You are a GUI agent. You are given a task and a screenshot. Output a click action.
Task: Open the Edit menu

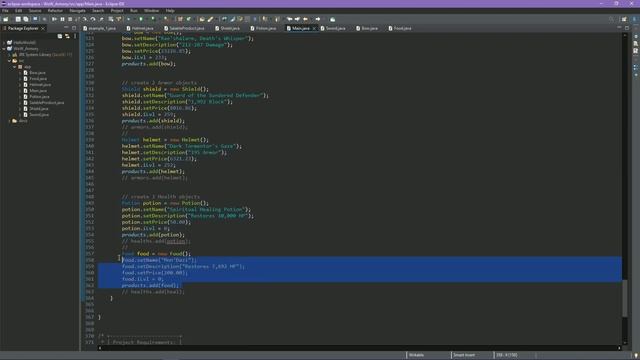[19, 11]
